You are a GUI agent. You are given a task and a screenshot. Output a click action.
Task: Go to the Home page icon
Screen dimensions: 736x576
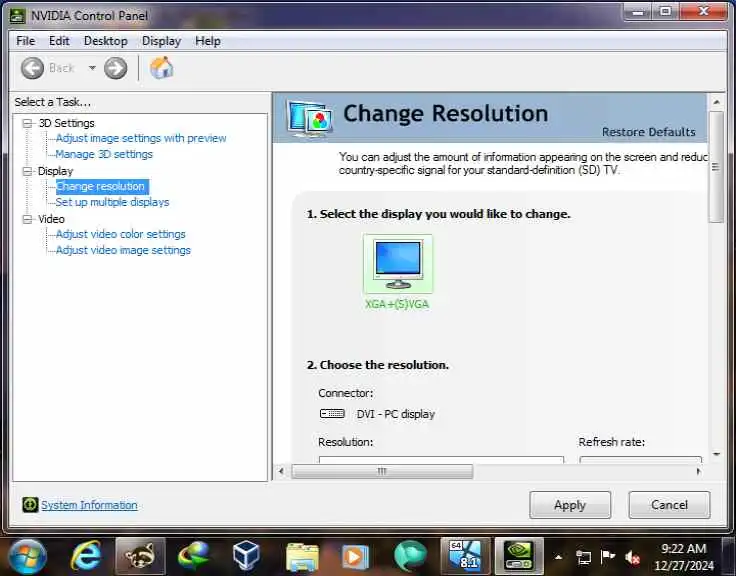pyautogui.click(x=161, y=68)
